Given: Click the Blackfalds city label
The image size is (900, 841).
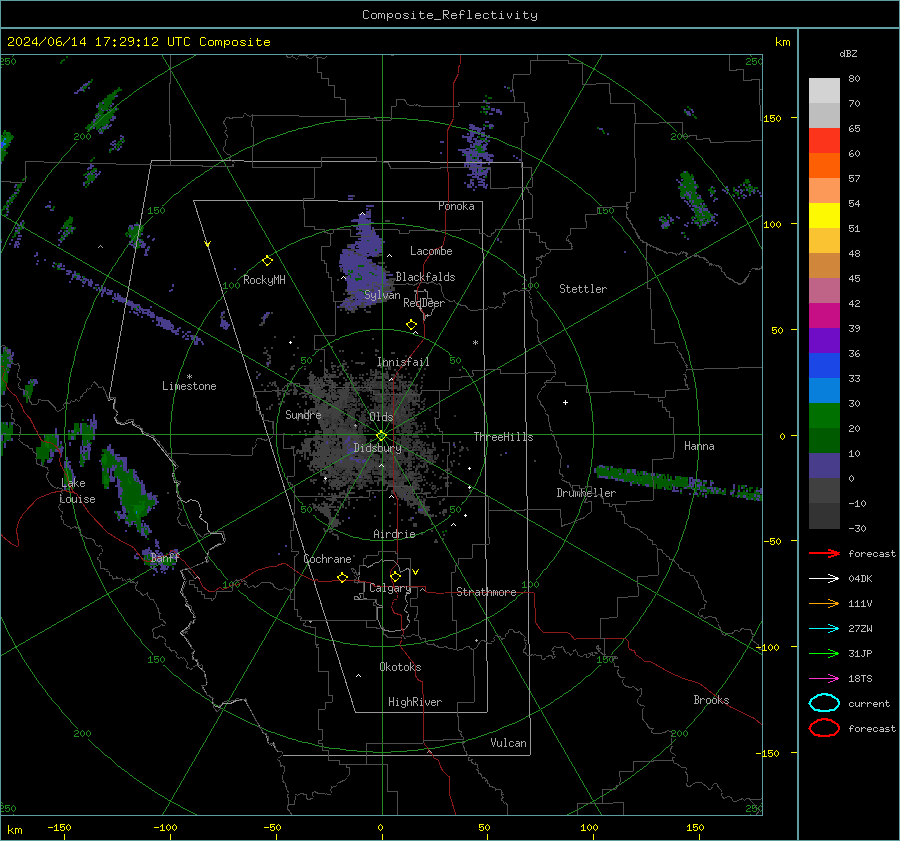Looking at the screenshot, I should tap(425, 277).
